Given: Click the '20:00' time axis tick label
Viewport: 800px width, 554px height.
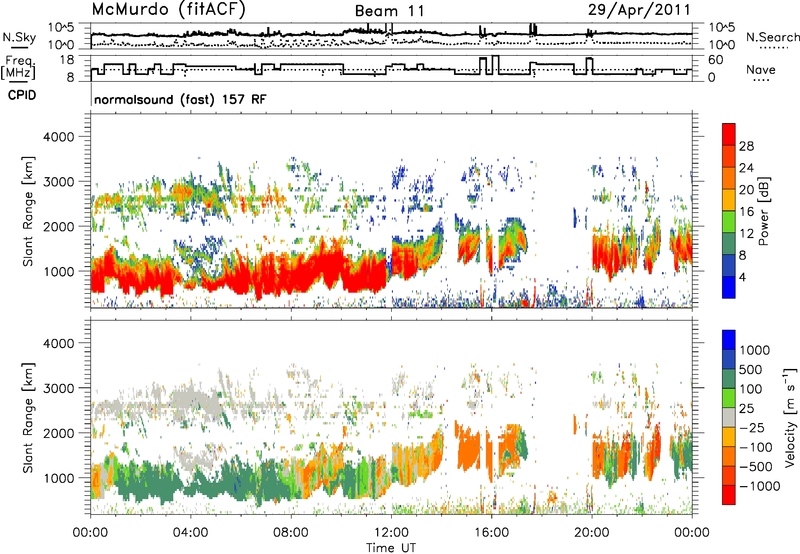Looking at the screenshot, I should 591,533.
